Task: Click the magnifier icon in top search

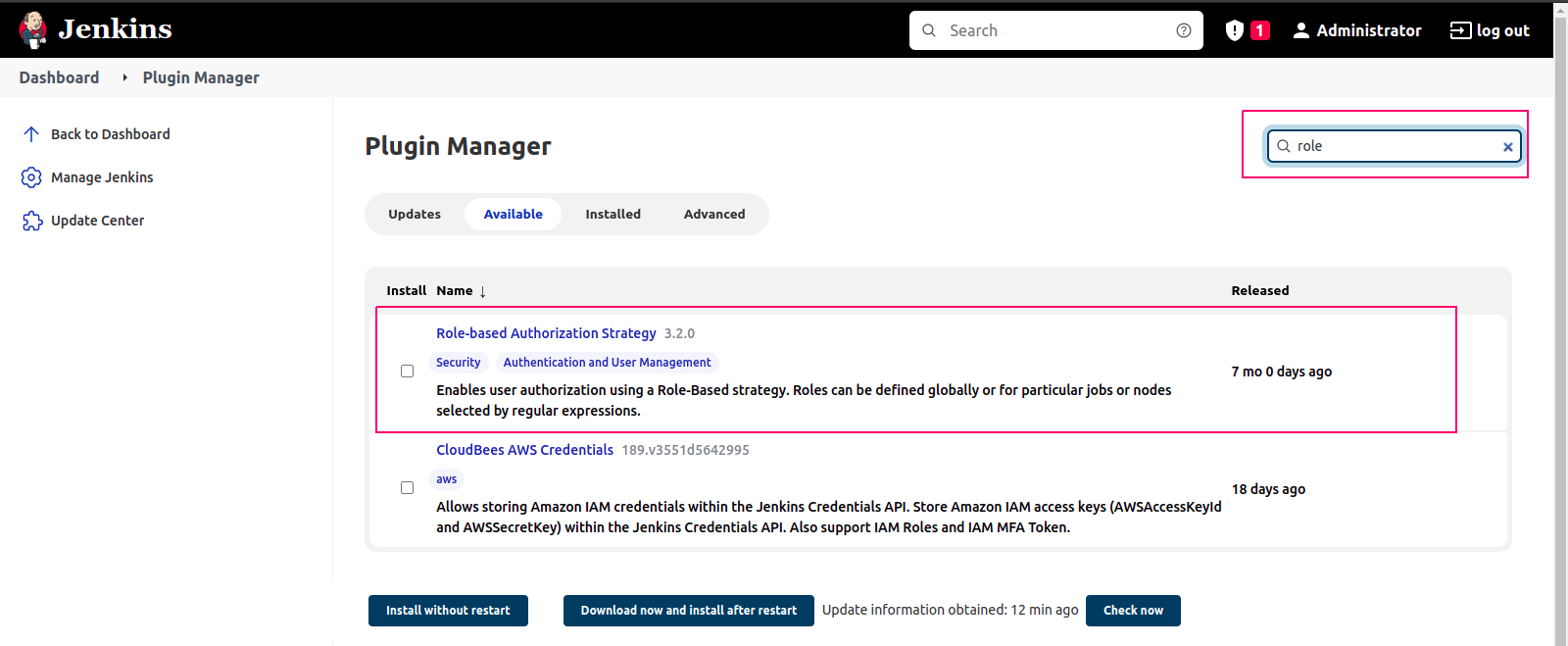Action: click(929, 30)
